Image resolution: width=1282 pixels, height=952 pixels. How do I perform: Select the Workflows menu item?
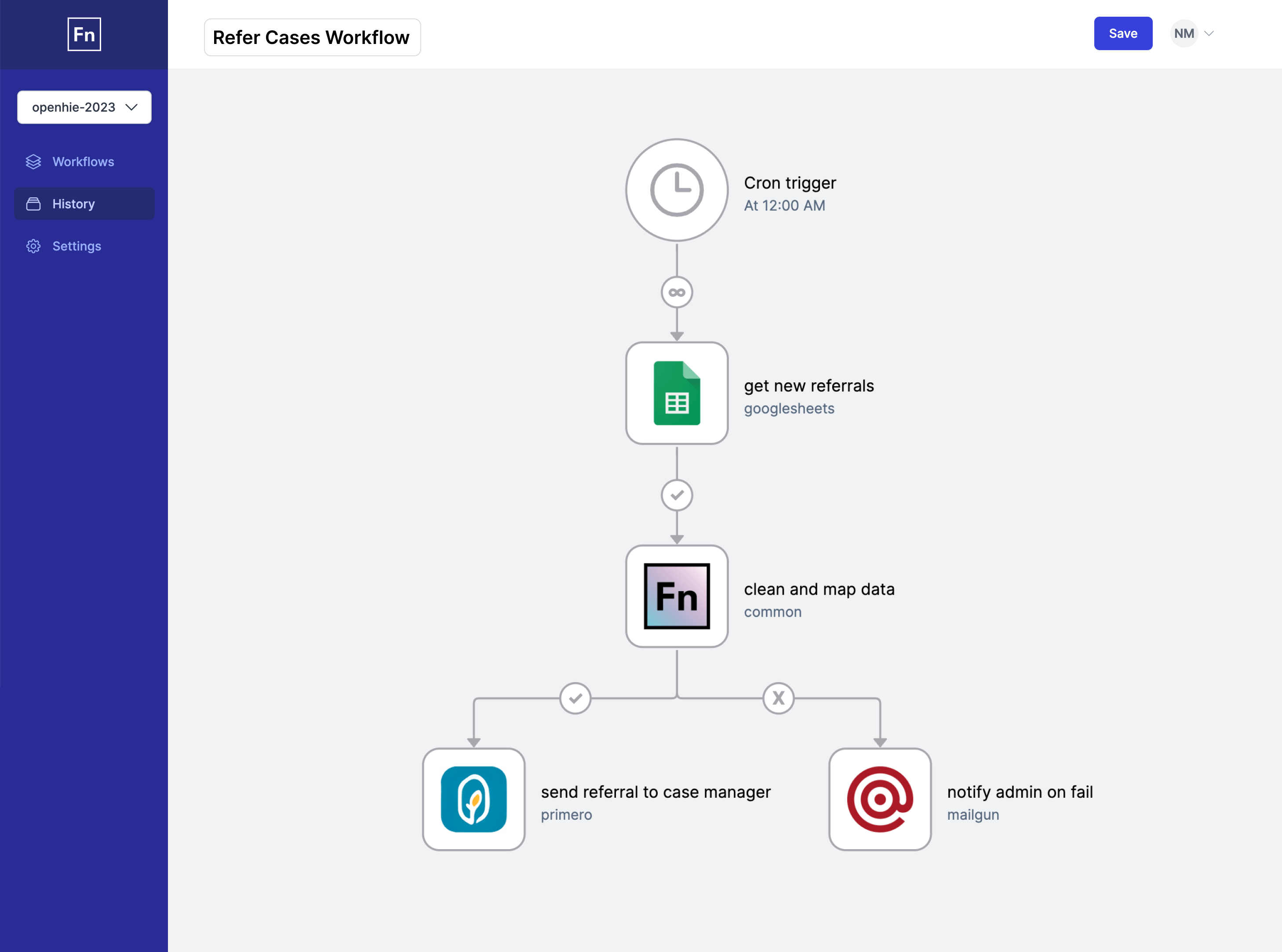pos(83,161)
